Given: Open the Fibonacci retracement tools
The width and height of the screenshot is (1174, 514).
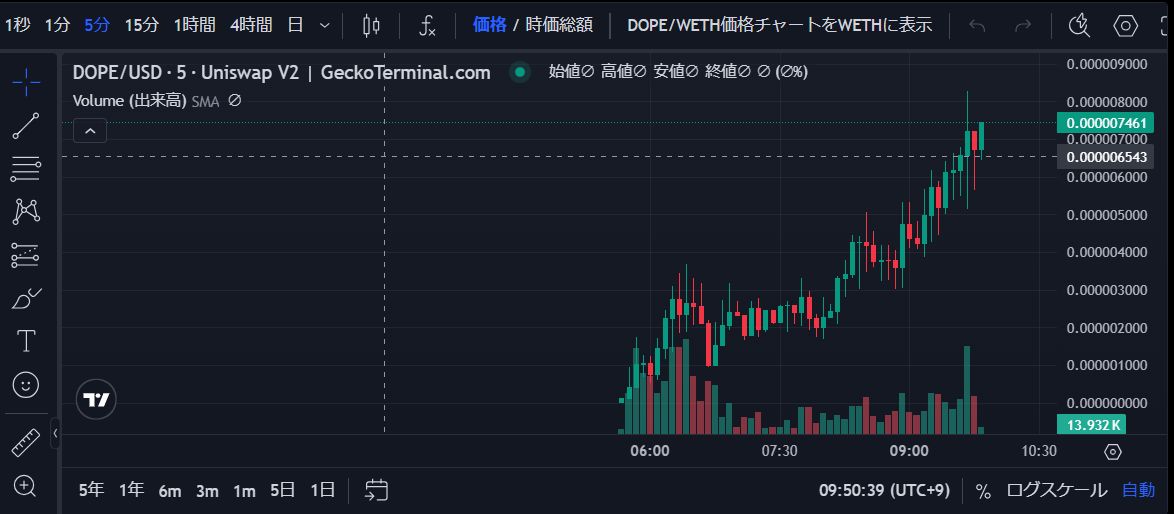Looking at the screenshot, I should [x=25, y=169].
